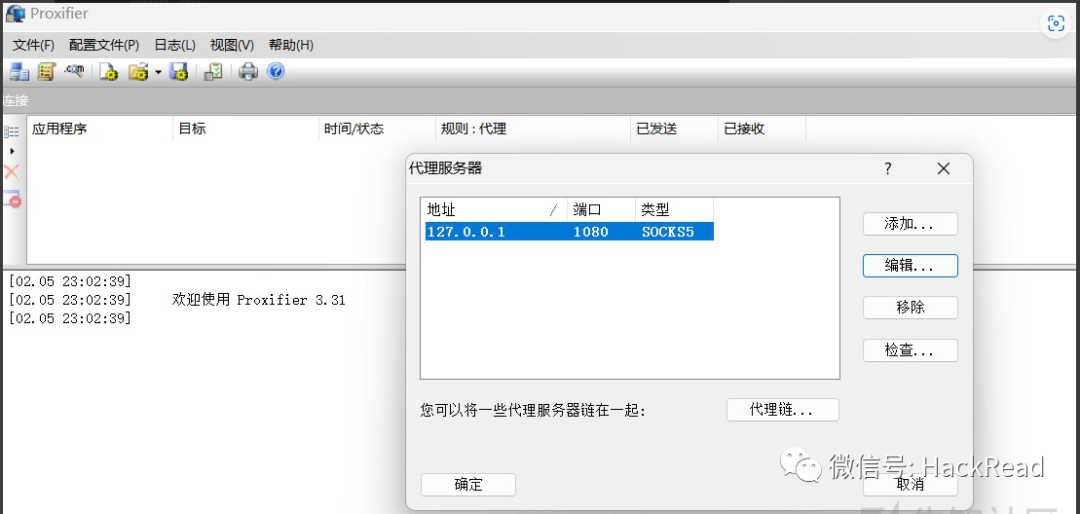This screenshot has width=1080, height=514.
Task: Click the New Profile toolbar icon
Action: pos(109,72)
